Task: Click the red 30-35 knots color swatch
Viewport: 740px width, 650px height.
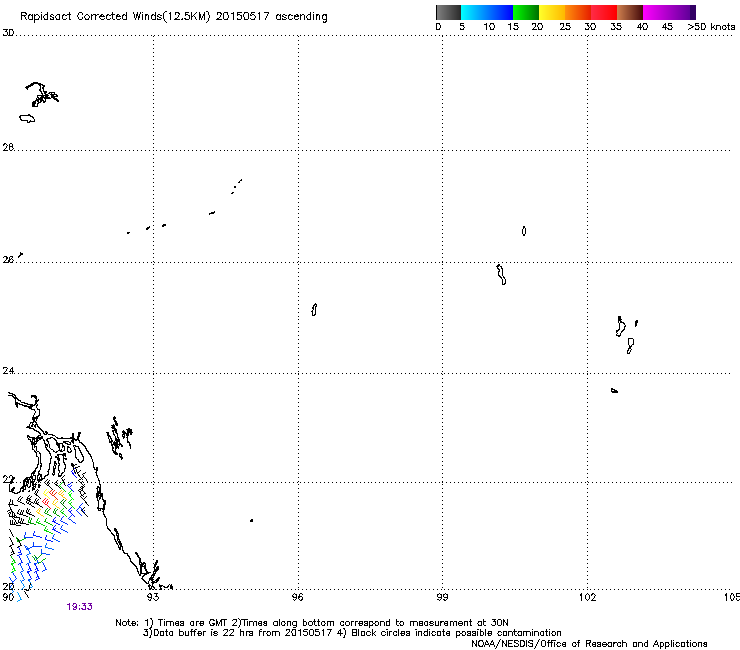Action: click(x=604, y=12)
